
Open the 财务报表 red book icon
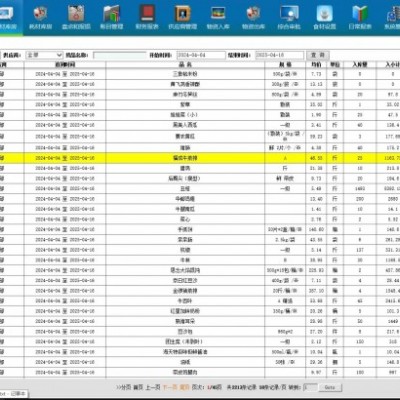(147, 17)
